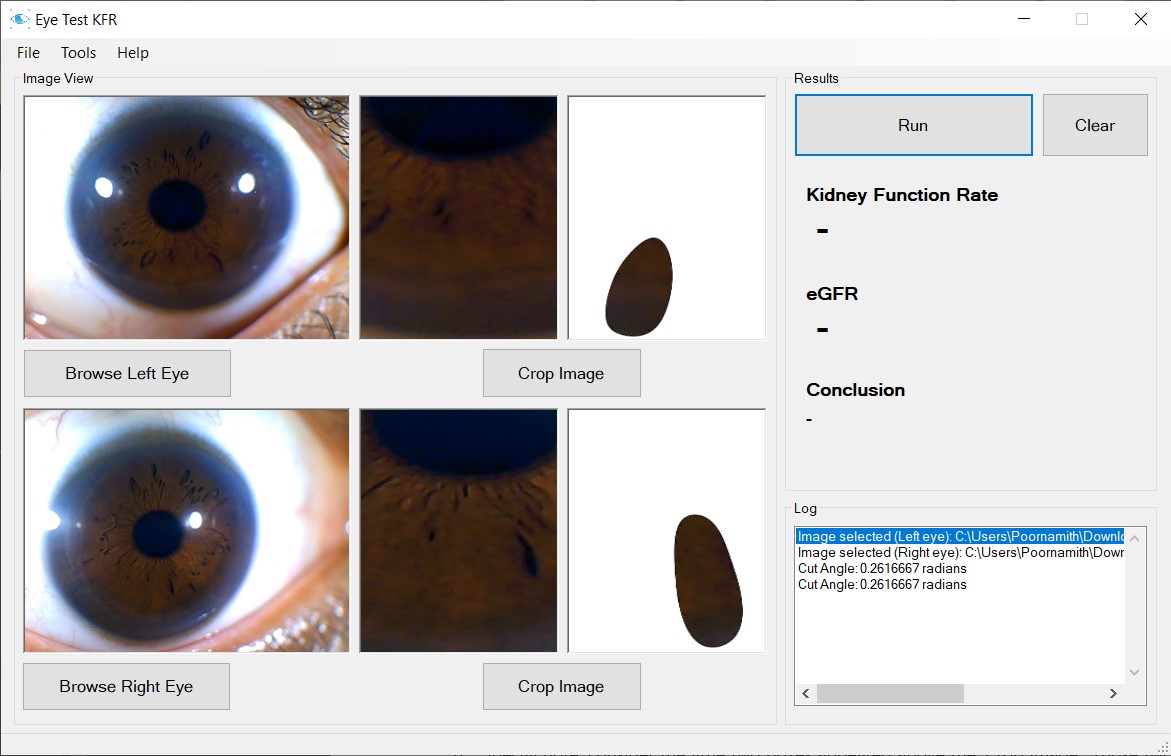1171x756 pixels.
Task: Open the File menu
Action: click(28, 53)
